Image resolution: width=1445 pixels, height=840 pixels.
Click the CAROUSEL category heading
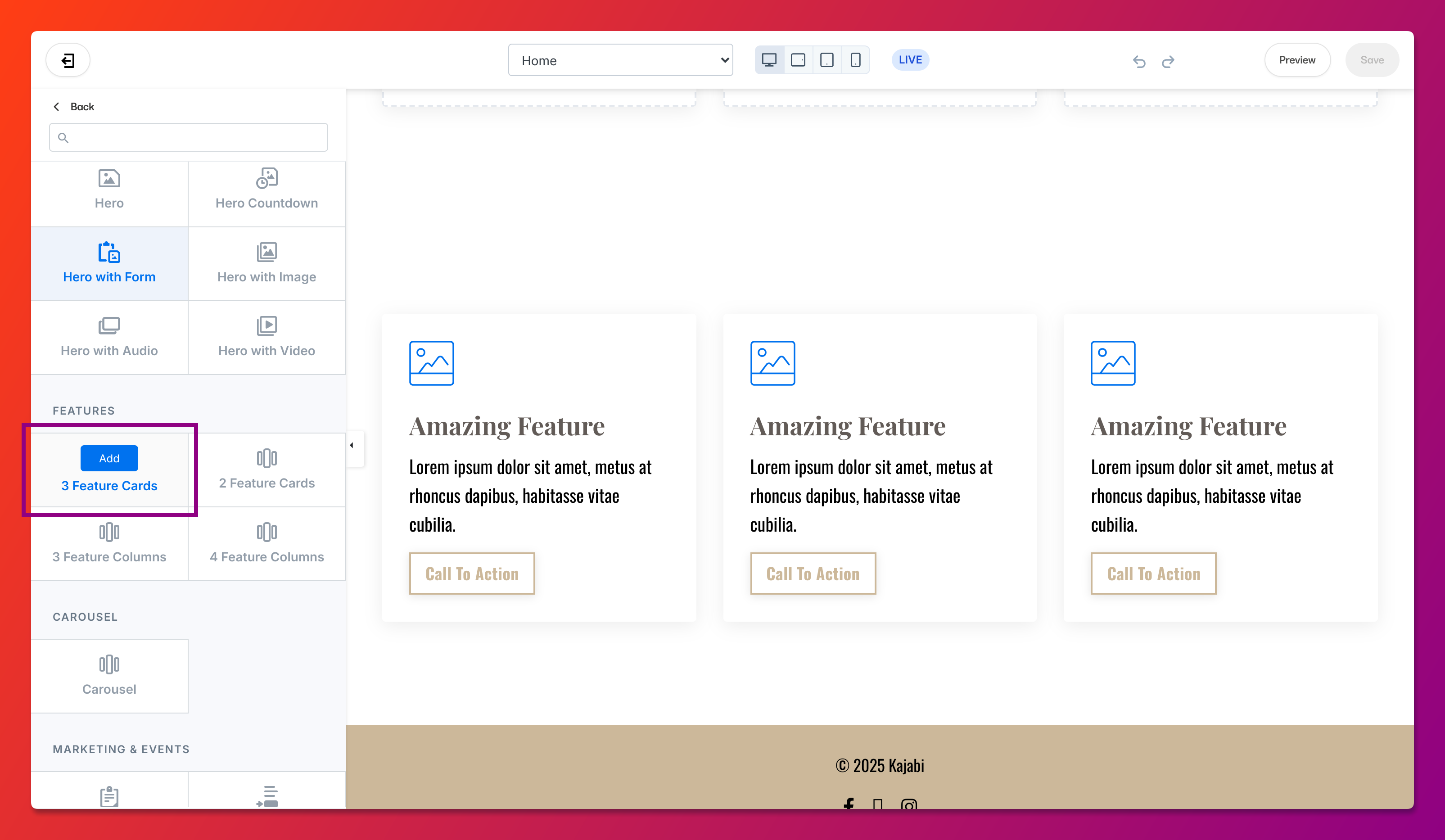coord(85,617)
